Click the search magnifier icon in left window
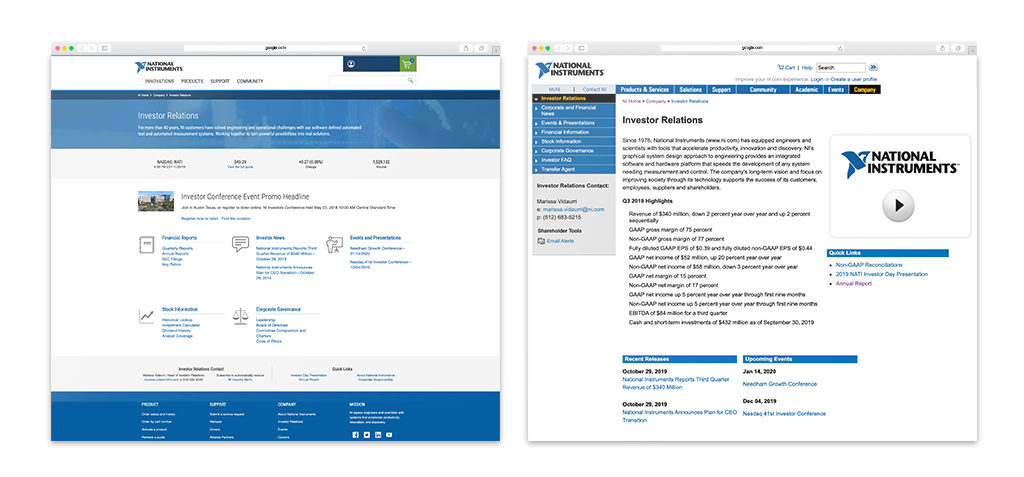 click(411, 80)
